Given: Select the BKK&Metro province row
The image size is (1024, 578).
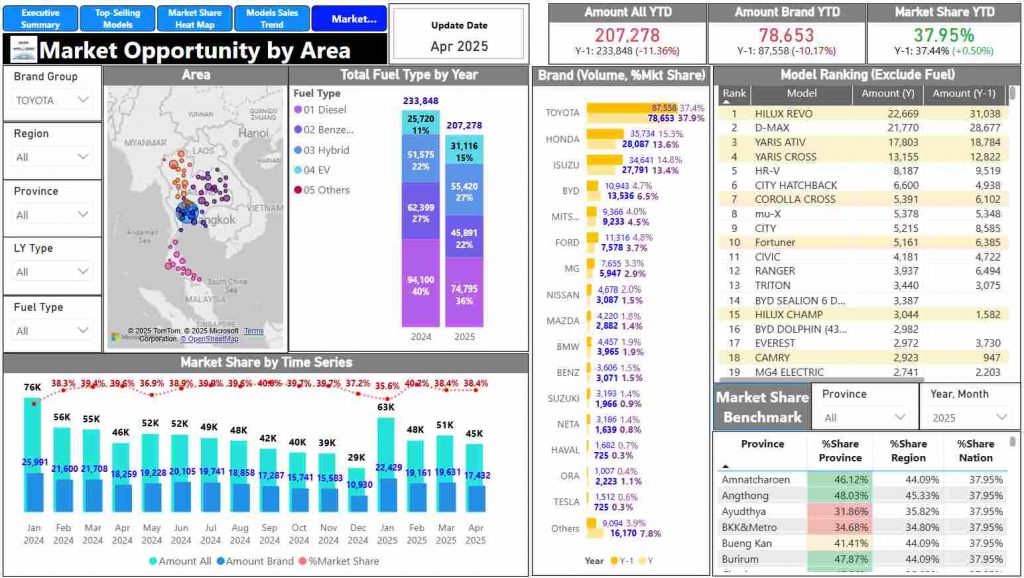Looking at the screenshot, I should [x=862, y=527].
